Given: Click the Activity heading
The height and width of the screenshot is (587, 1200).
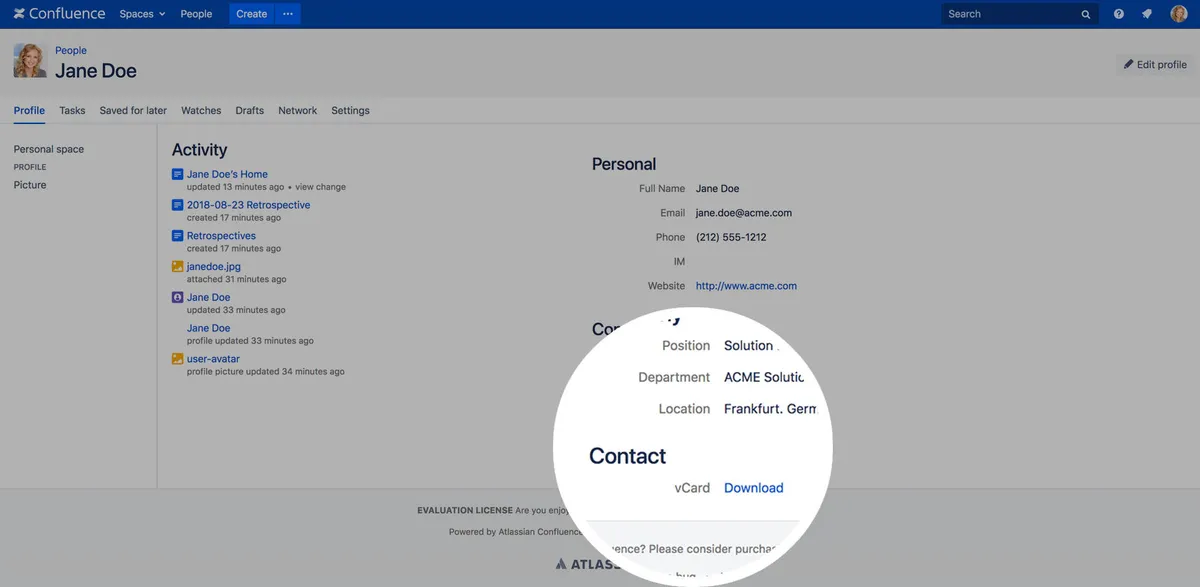Looking at the screenshot, I should (x=200, y=150).
